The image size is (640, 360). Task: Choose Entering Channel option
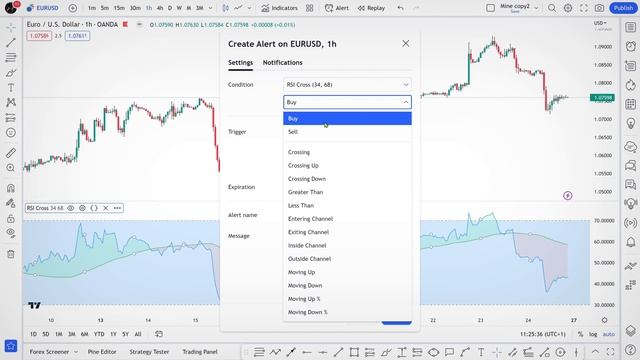pyautogui.click(x=347, y=219)
